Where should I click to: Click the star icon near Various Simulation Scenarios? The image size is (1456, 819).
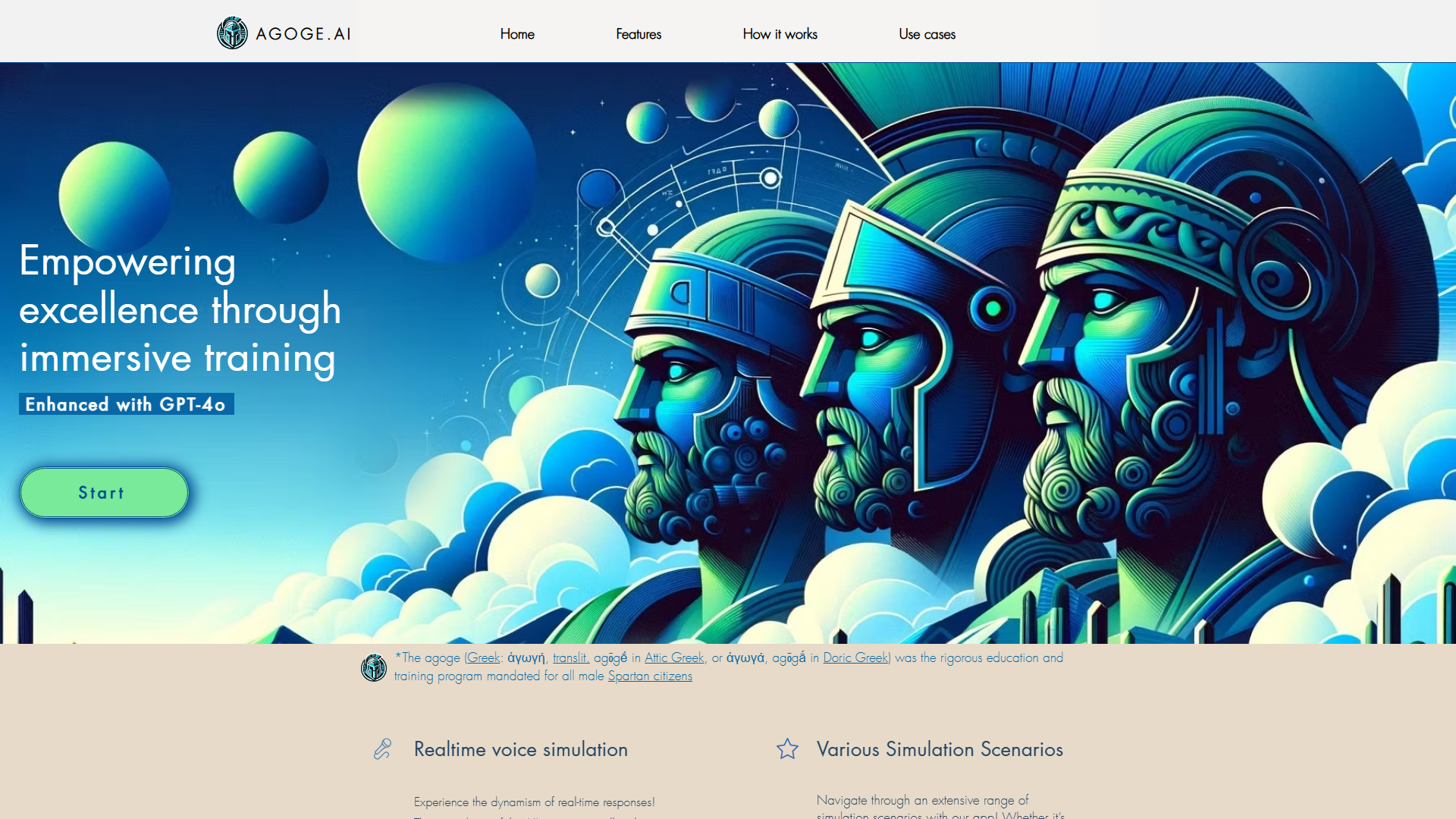pyautogui.click(x=787, y=749)
